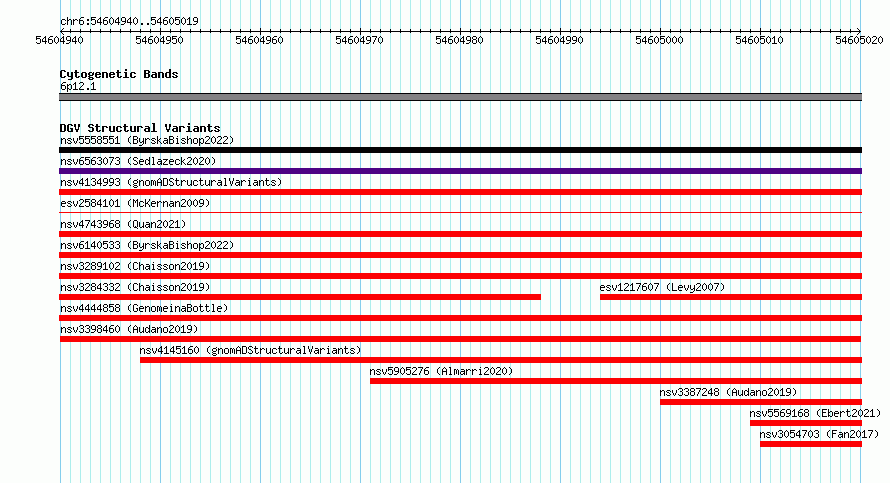Click the nsv6140533 (ByrskaBishop2022) label
Viewport: 890px width, 483px height.
coord(147,245)
